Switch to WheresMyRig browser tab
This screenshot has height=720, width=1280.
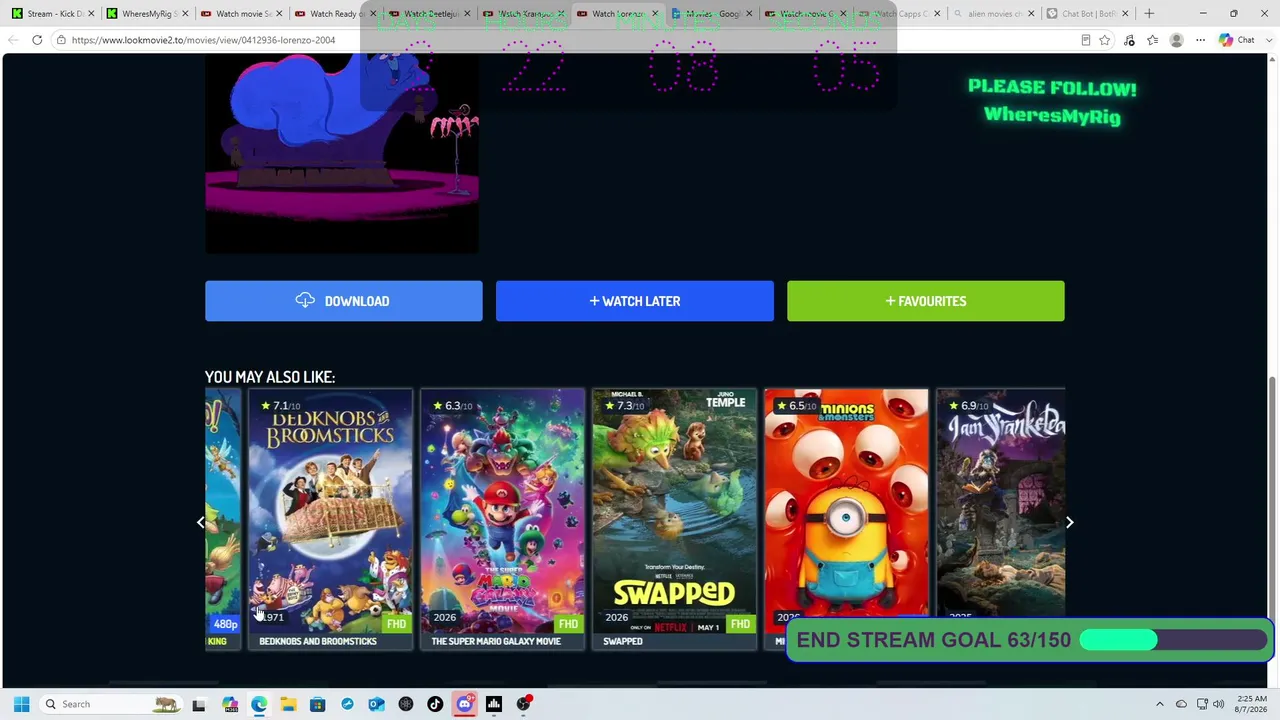click(146, 14)
